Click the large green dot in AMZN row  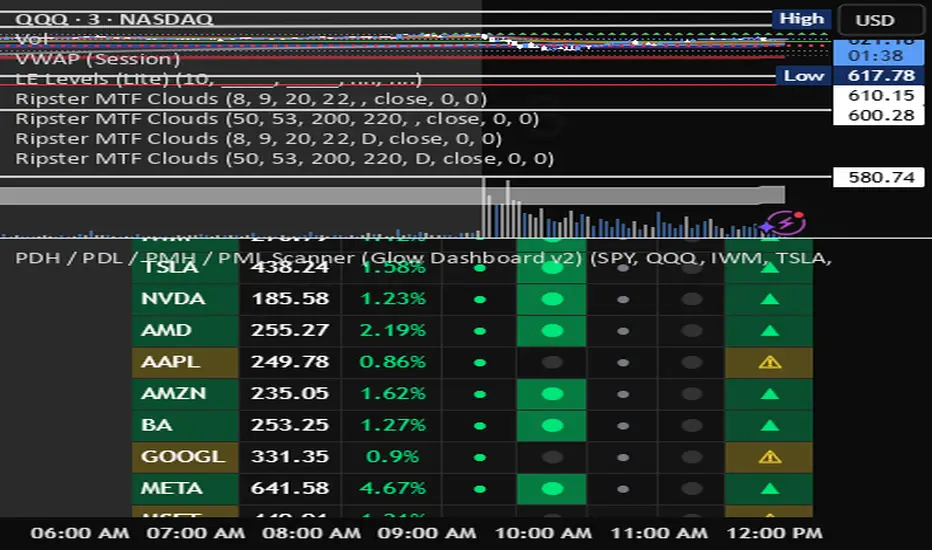click(x=552, y=394)
